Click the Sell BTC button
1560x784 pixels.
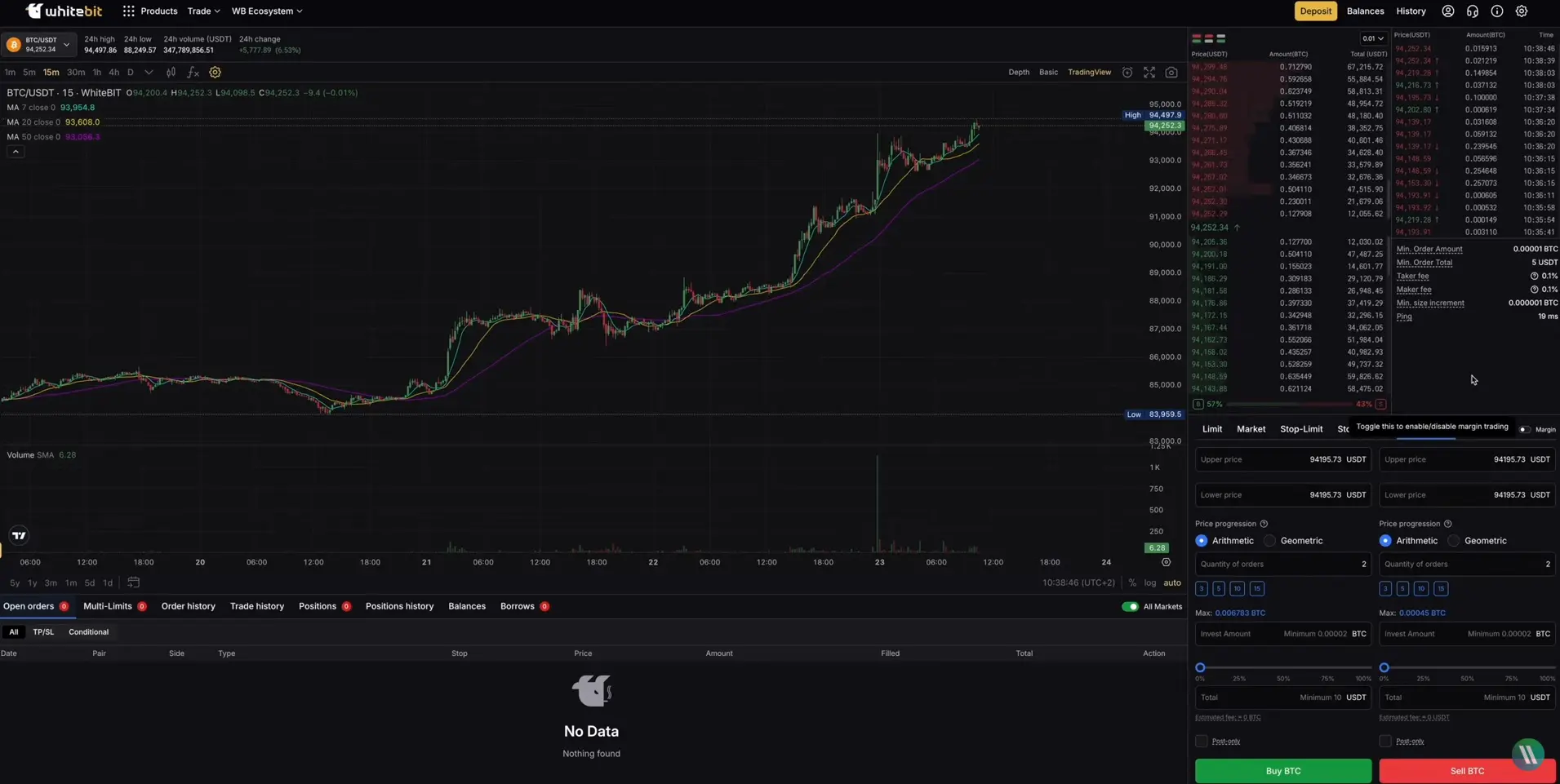point(1467,770)
